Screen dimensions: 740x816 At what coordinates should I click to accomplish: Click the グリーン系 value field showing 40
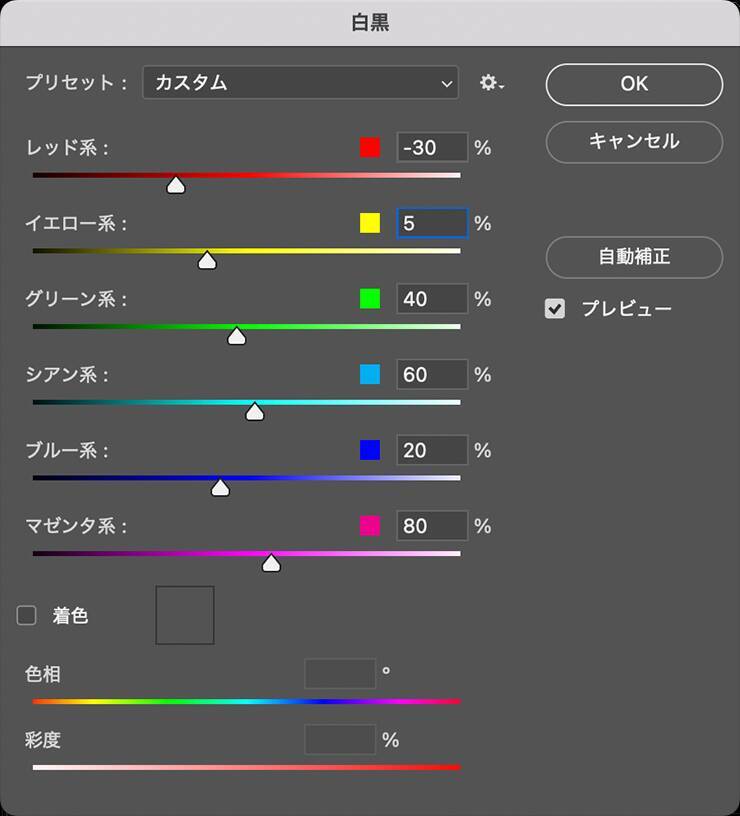[432, 299]
